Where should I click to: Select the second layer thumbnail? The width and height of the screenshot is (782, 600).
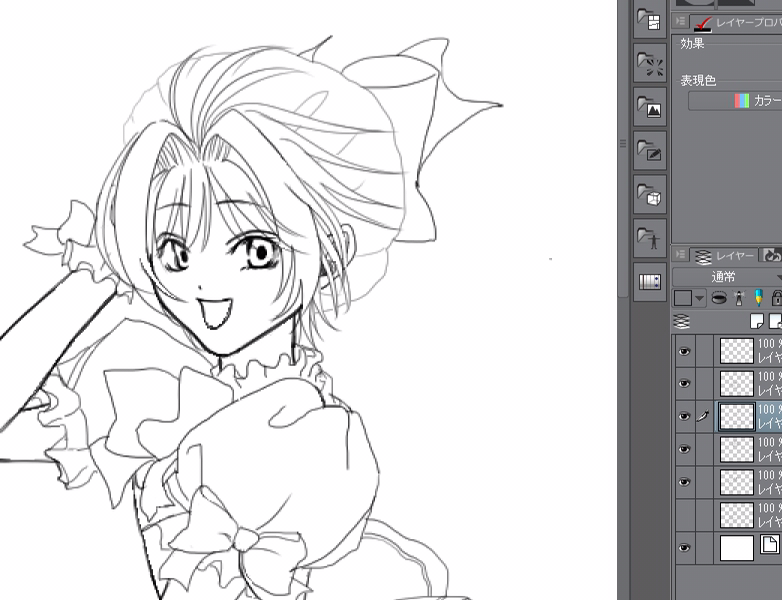click(737, 384)
